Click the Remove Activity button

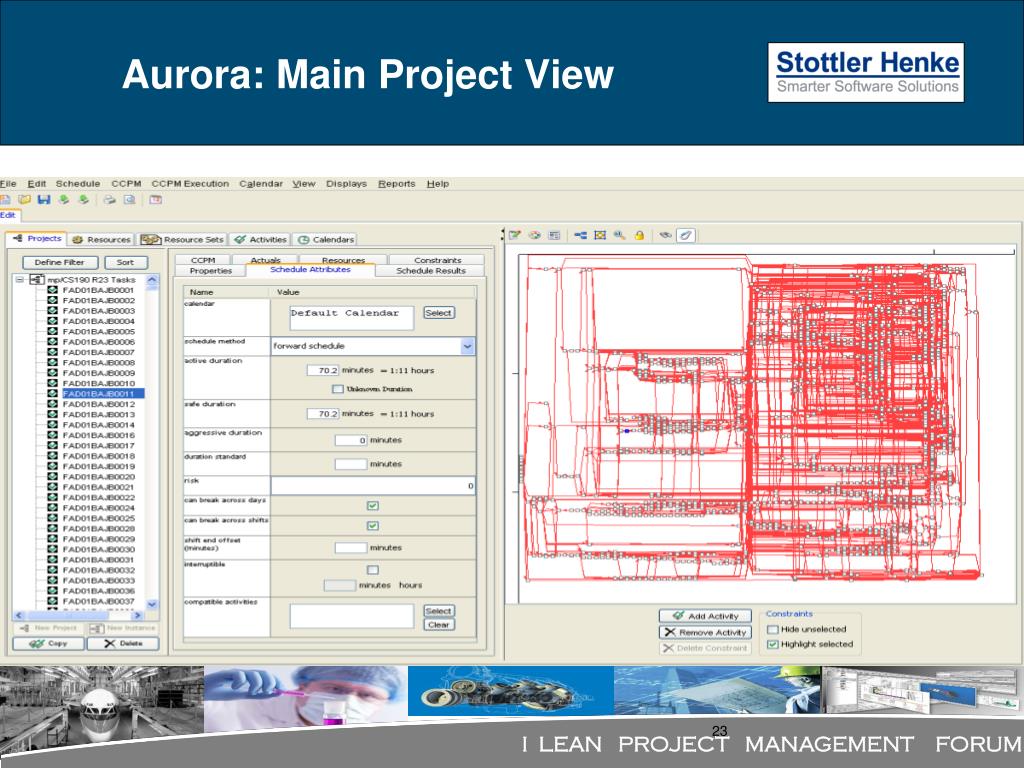point(705,632)
